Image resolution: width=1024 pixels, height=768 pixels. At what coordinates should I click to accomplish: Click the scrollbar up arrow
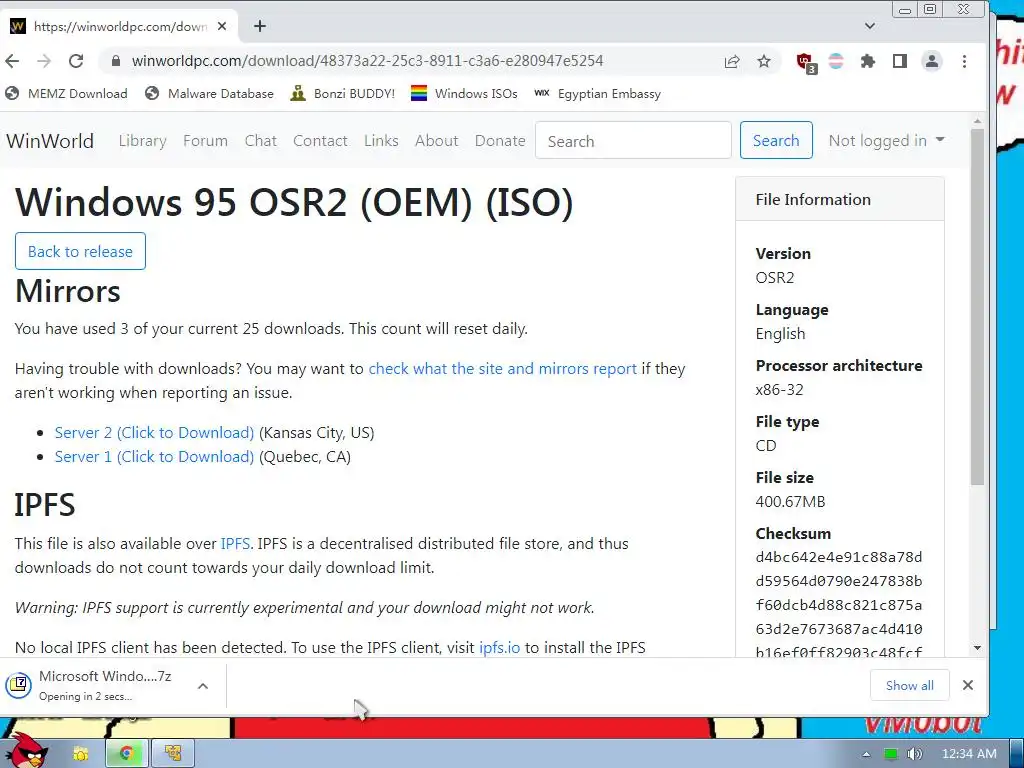(977, 121)
